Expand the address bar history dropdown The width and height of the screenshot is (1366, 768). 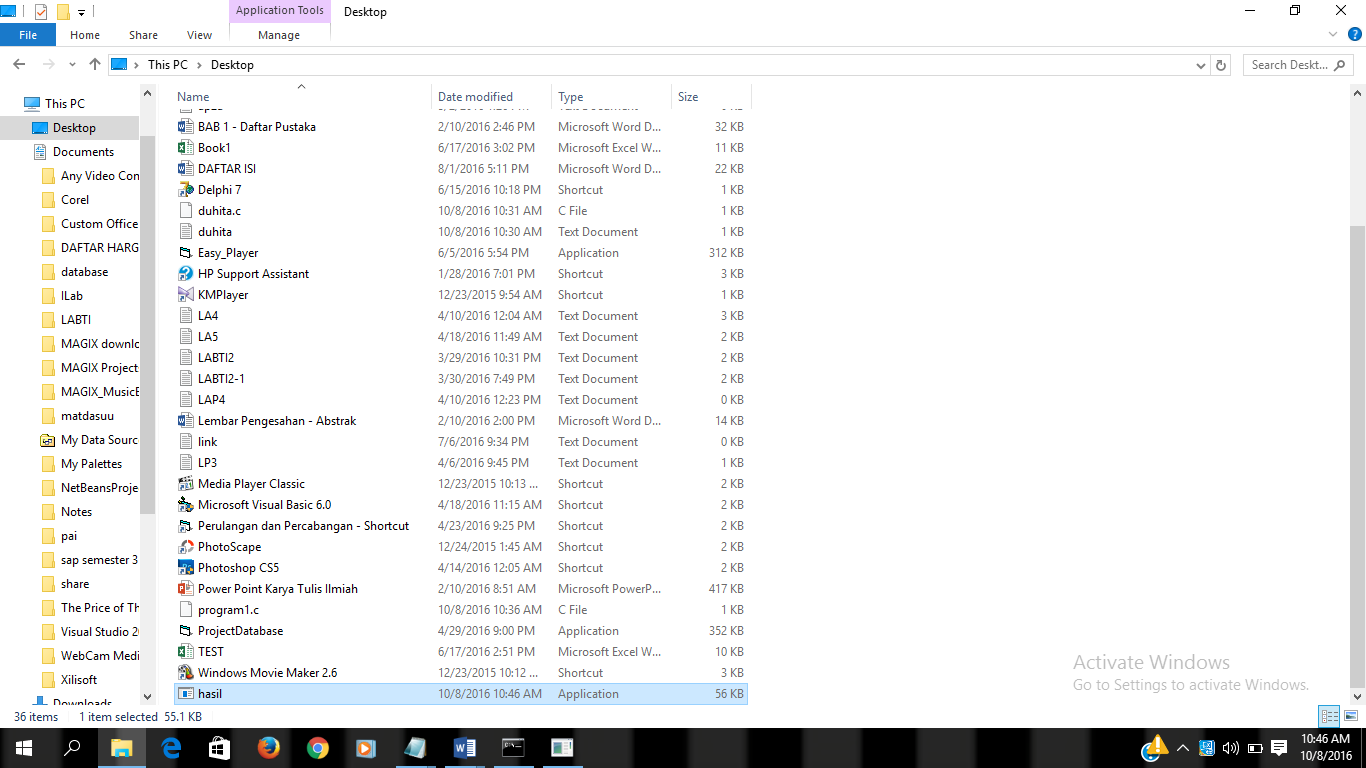[x=1201, y=65]
